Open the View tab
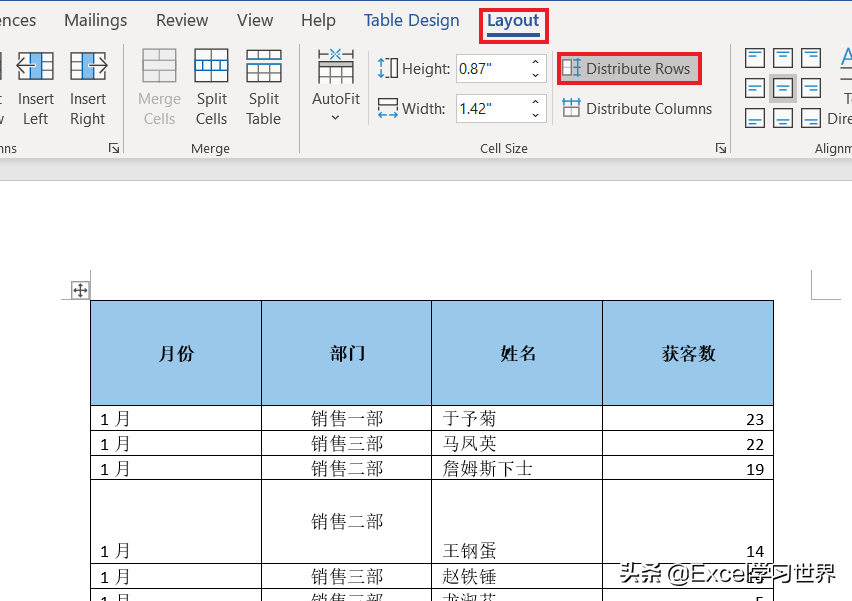This screenshot has width=852, height=601. [255, 21]
